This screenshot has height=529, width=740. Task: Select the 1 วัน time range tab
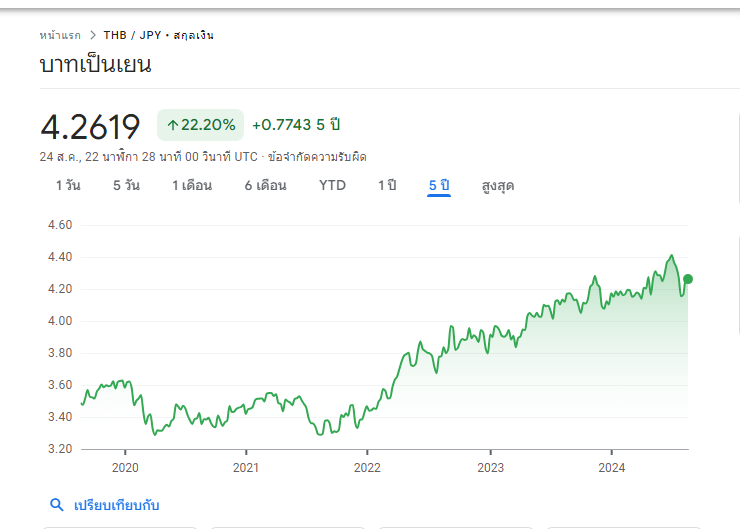[68, 185]
